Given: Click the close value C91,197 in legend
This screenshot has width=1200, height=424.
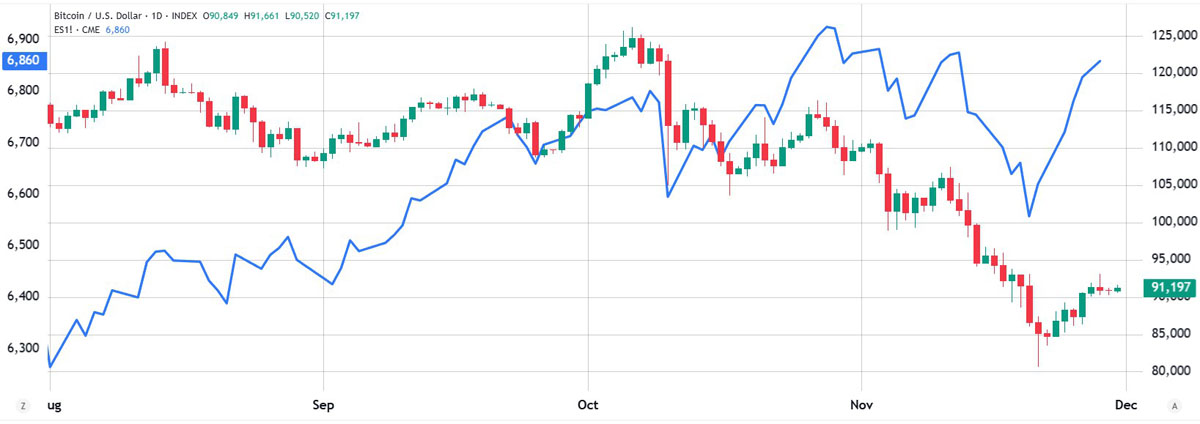Looking at the screenshot, I should coord(343,17).
